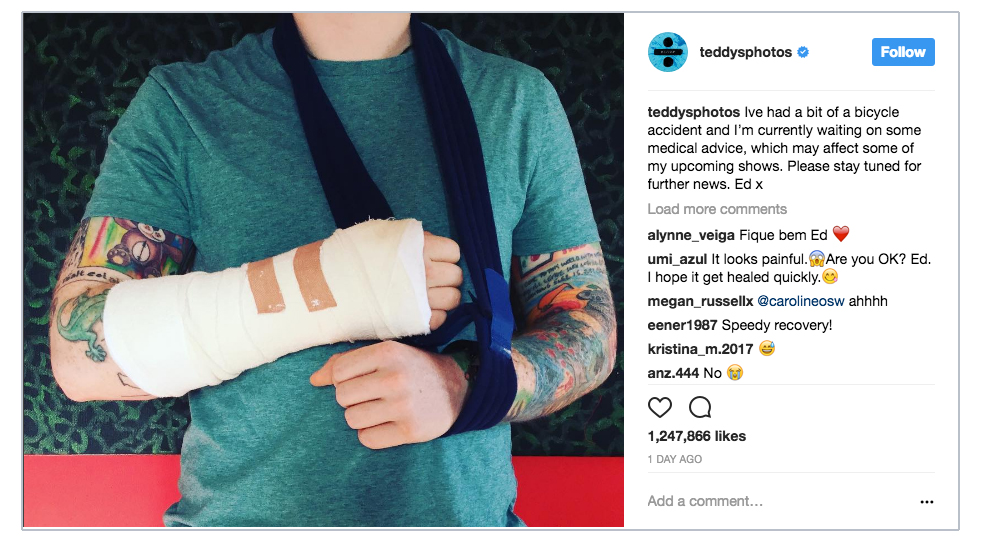Expand Load more comments

[717, 209]
